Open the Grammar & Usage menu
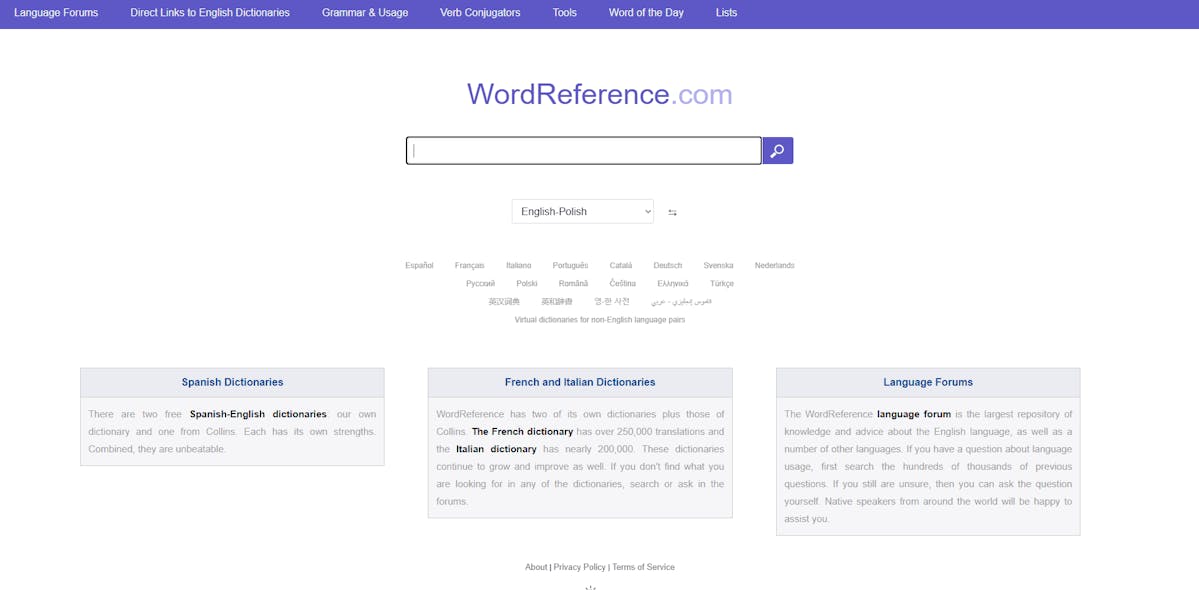1199x590 pixels. pyautogui.click(x=365, y=13)
